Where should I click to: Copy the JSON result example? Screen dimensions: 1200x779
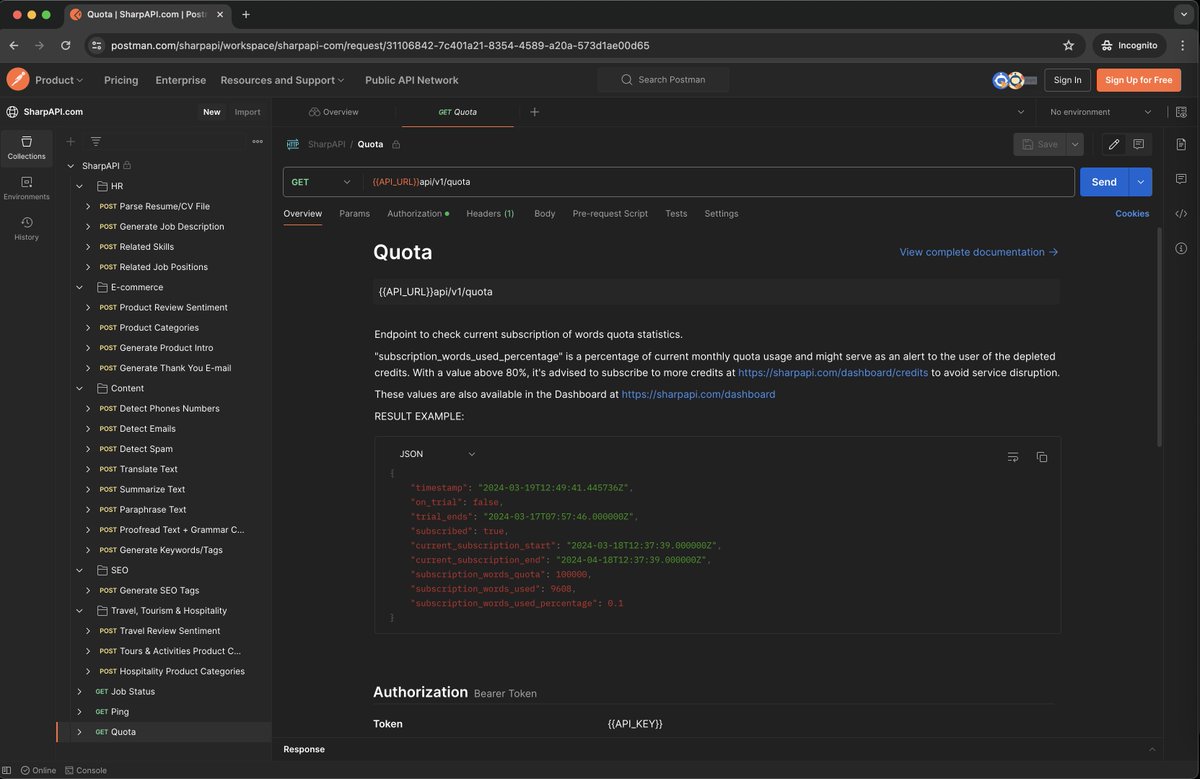[1041, 457]
